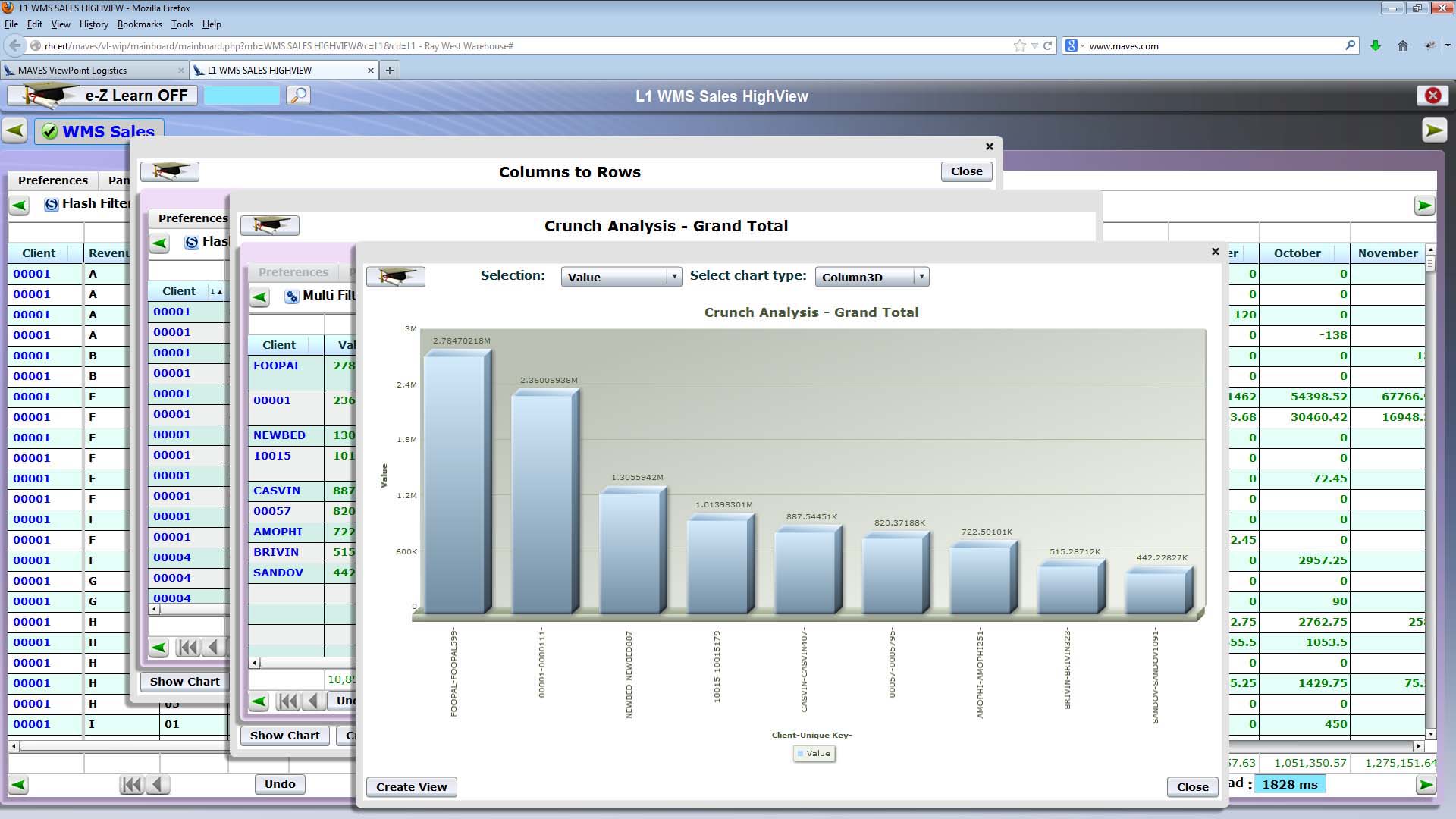Toggle the green check next to WMS Sales

pyautogui.click(x=50, y=131)
